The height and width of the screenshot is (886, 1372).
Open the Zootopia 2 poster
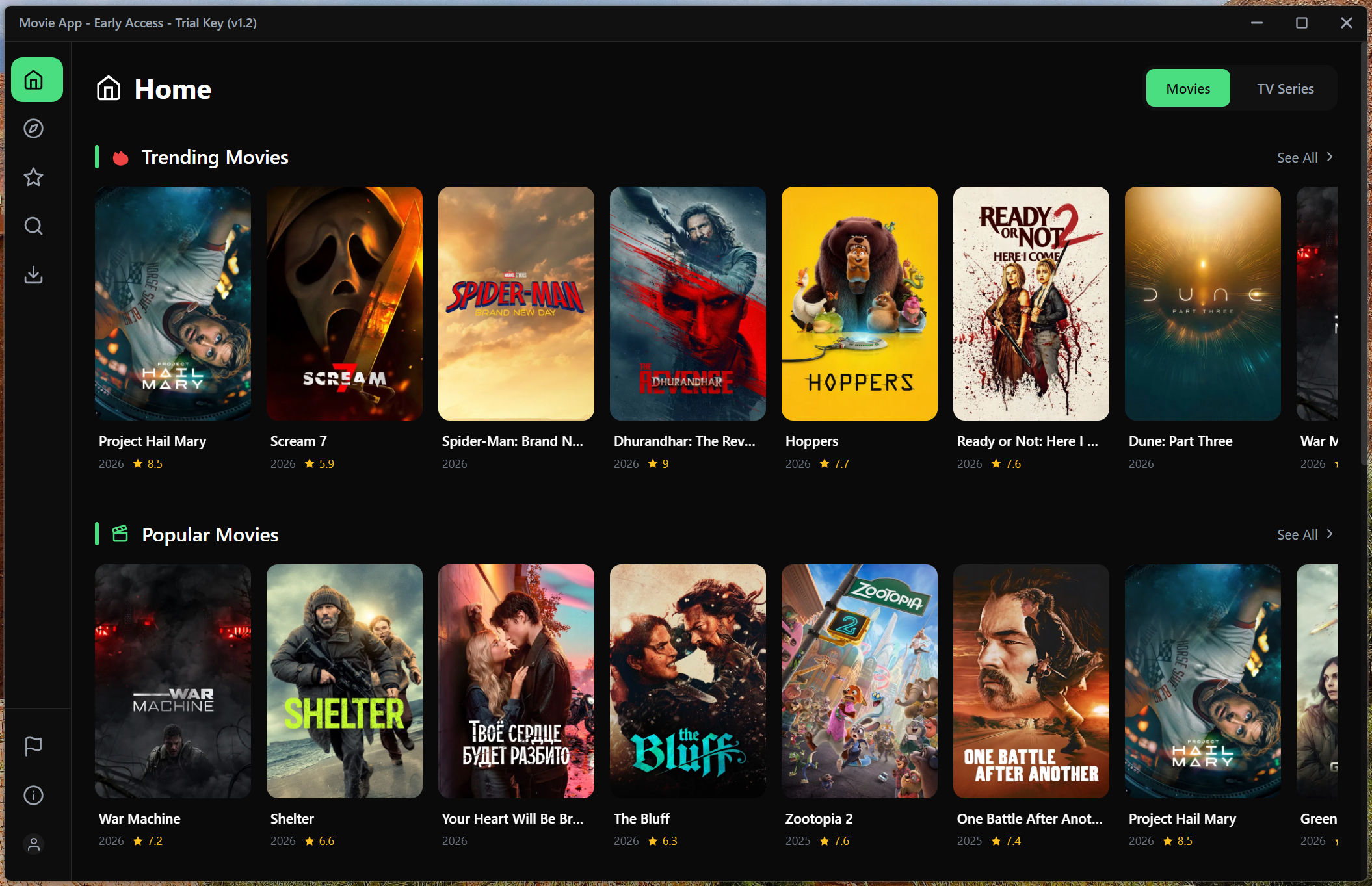tap(860, 681)
